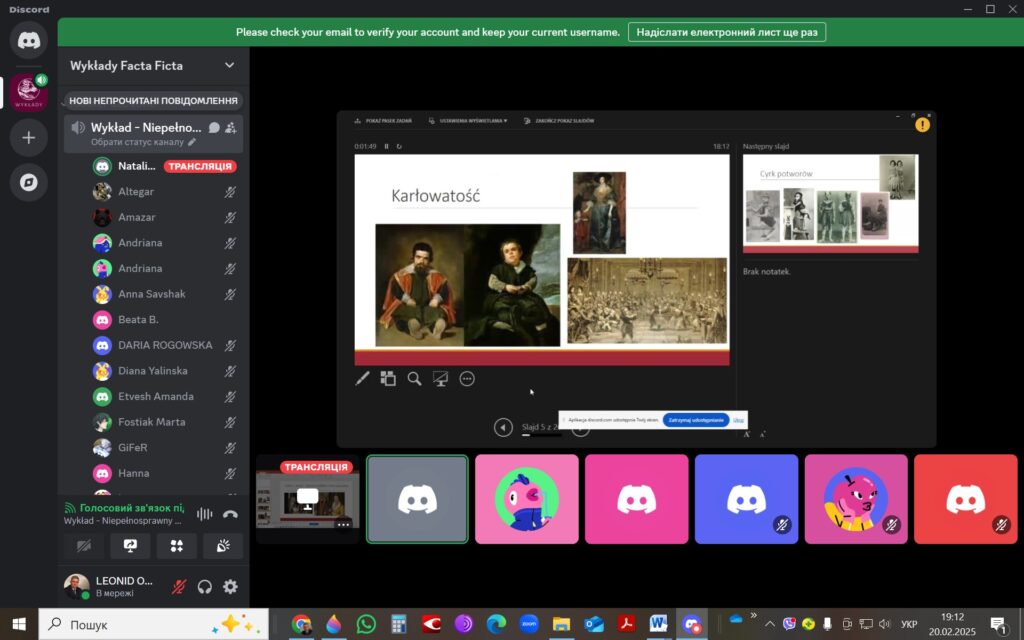Expand the Wykłady Facta Ficta server menu

[229, 66]
